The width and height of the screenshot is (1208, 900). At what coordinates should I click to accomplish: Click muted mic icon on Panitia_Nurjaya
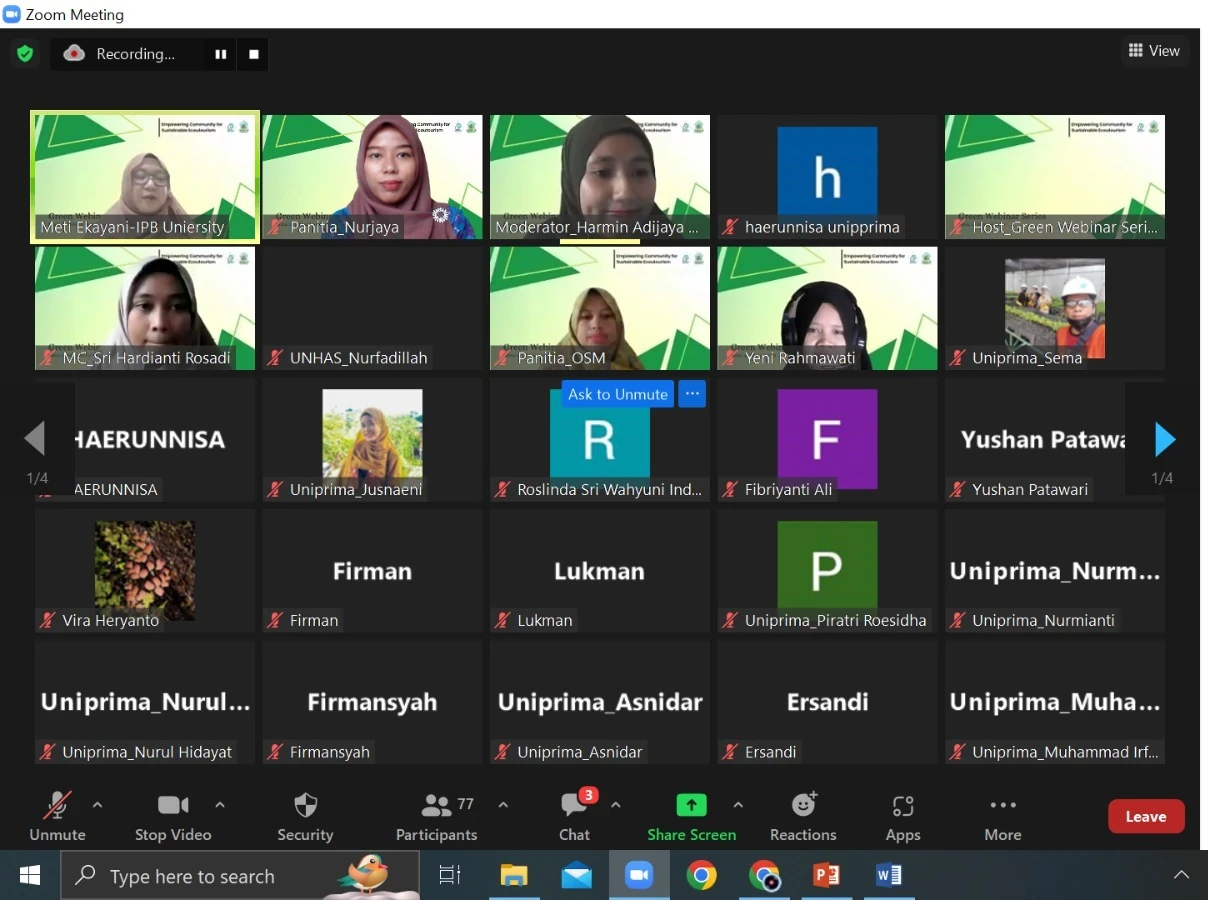274,227
